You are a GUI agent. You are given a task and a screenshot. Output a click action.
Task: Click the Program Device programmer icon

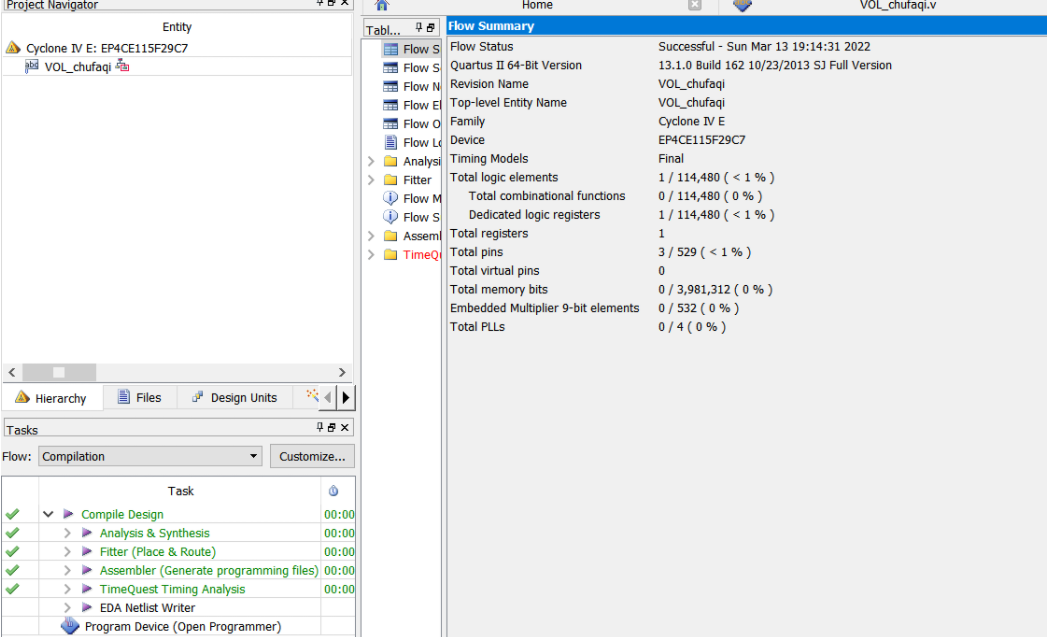click(x=70, y=626)
